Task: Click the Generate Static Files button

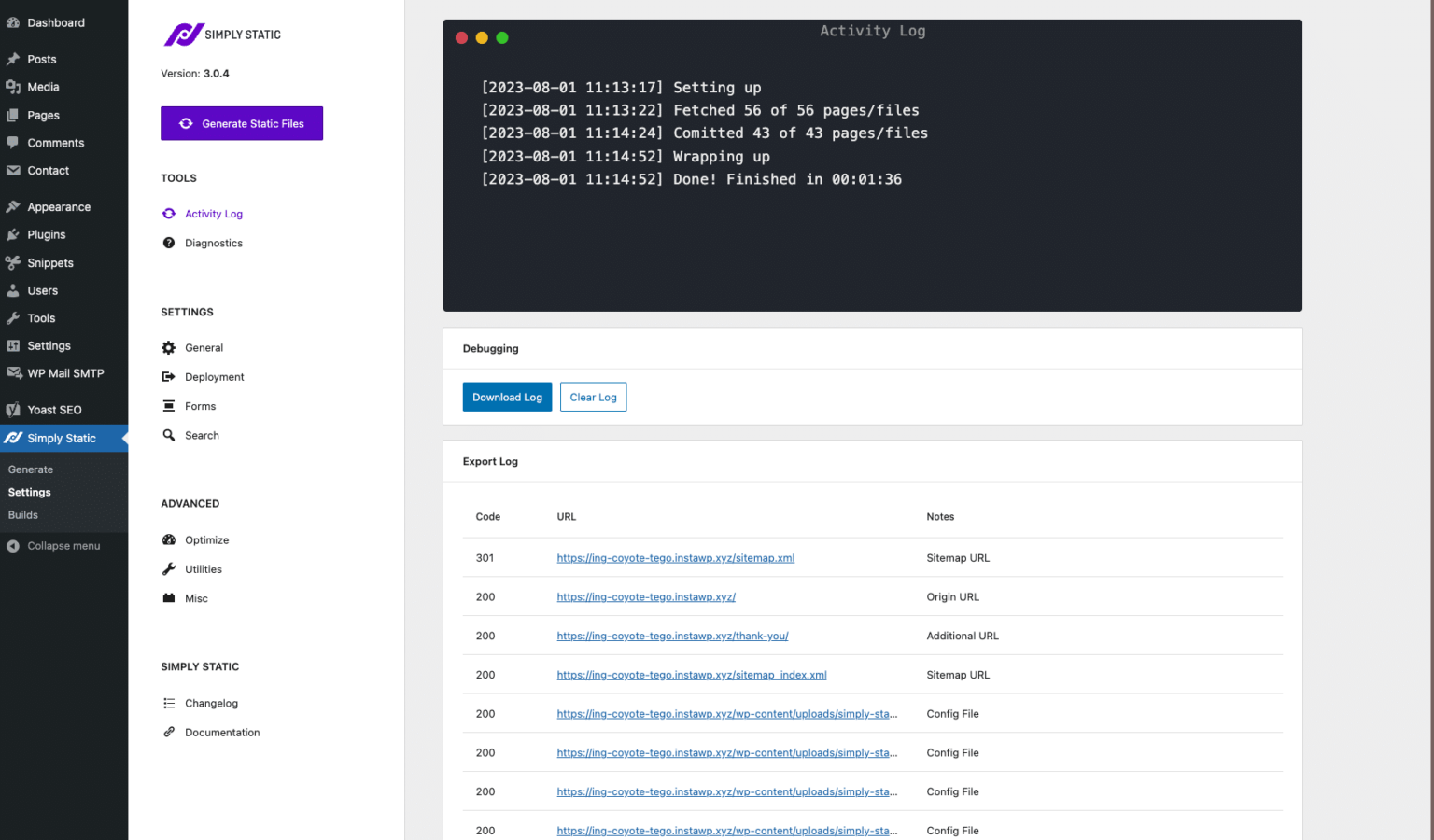Action: 241,123
